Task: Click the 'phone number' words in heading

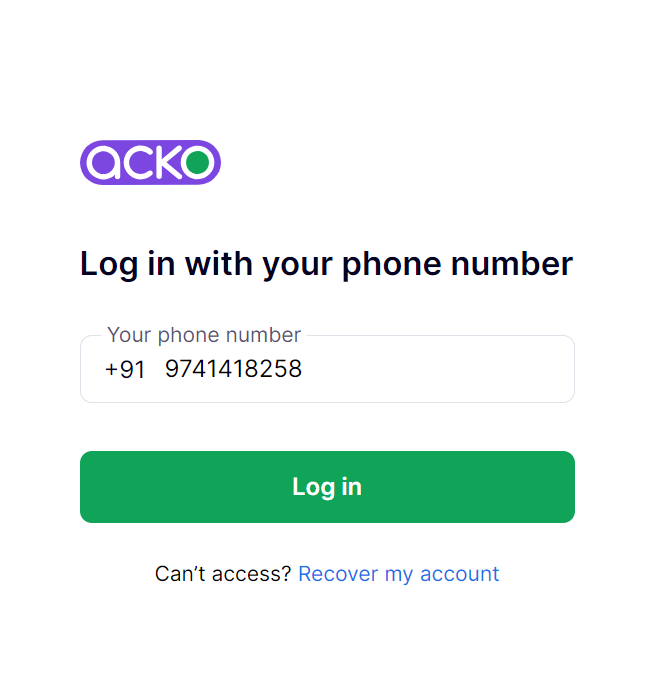Action: pyautogui.click(x=457, y=264)
